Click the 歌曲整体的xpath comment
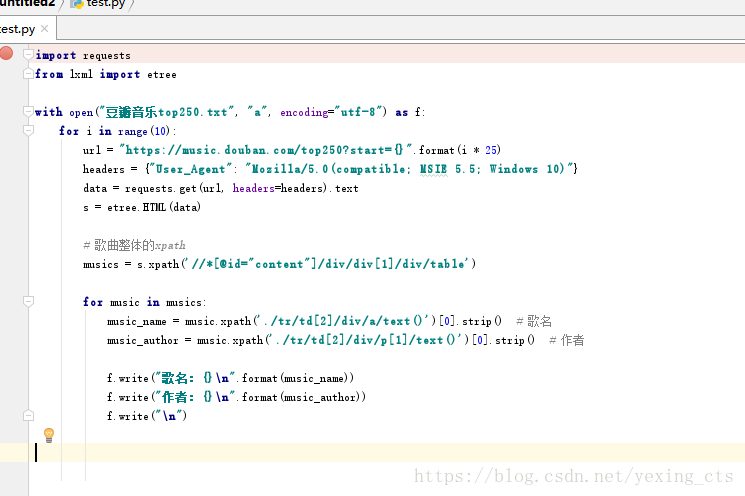 tap(134, 245)
